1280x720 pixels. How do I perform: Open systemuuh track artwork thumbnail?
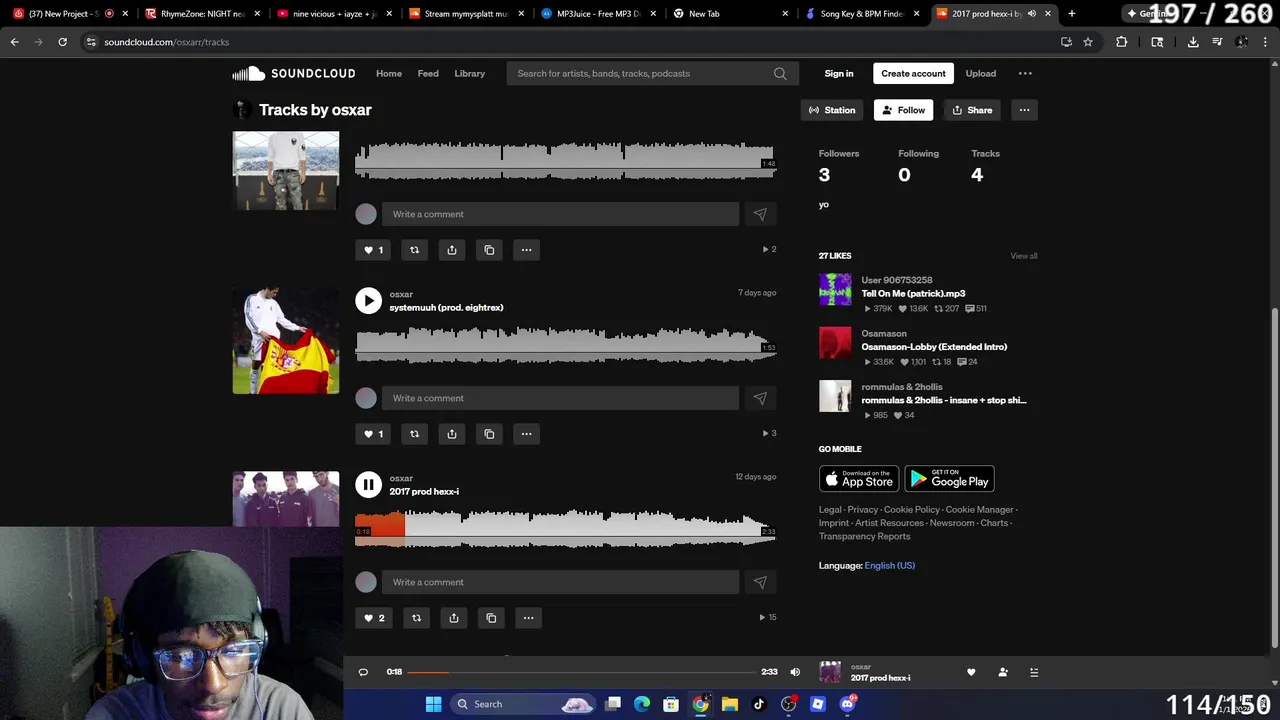click(x=286, y=341)
